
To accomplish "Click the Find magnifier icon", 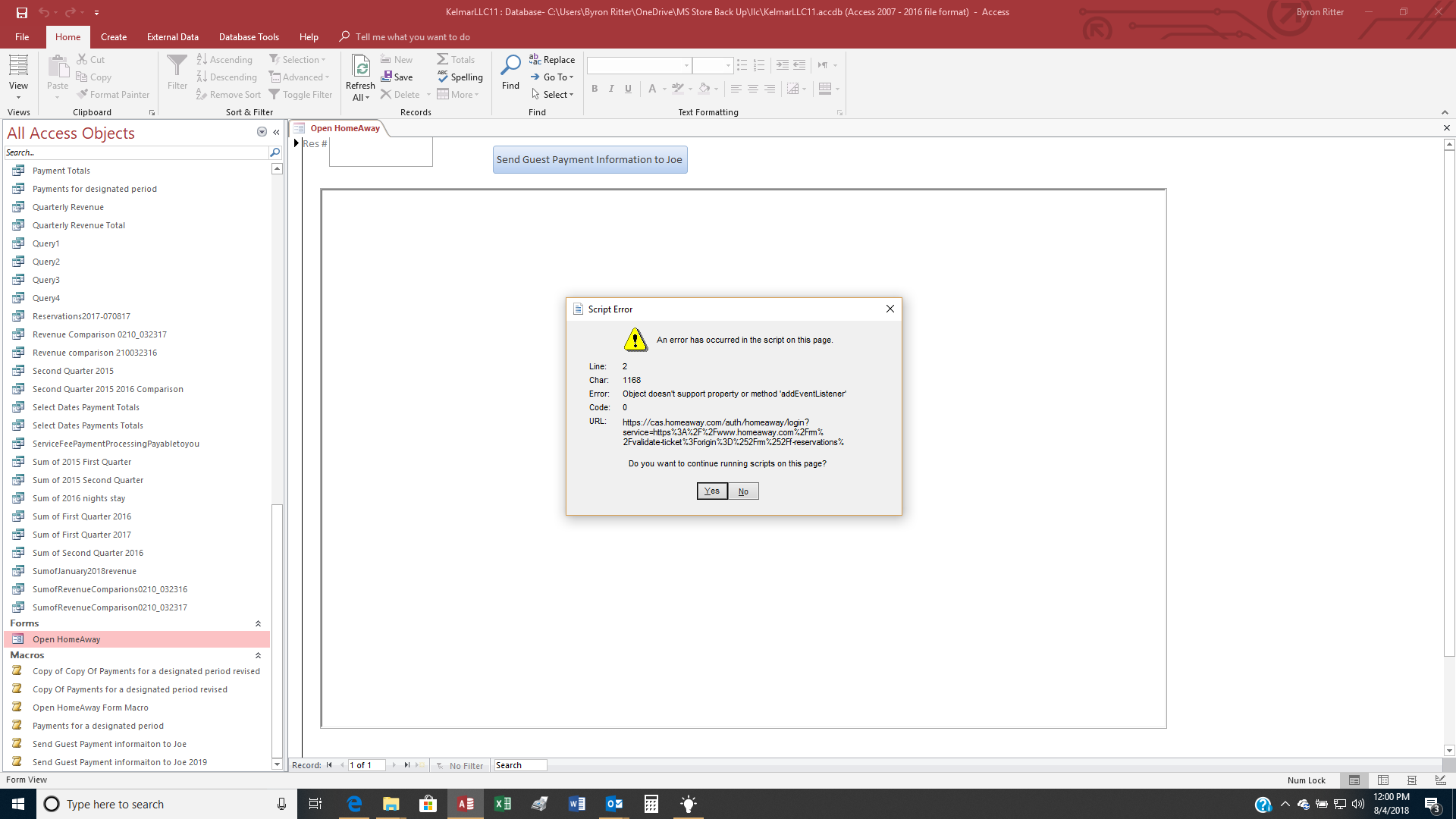I will (510, 67).
